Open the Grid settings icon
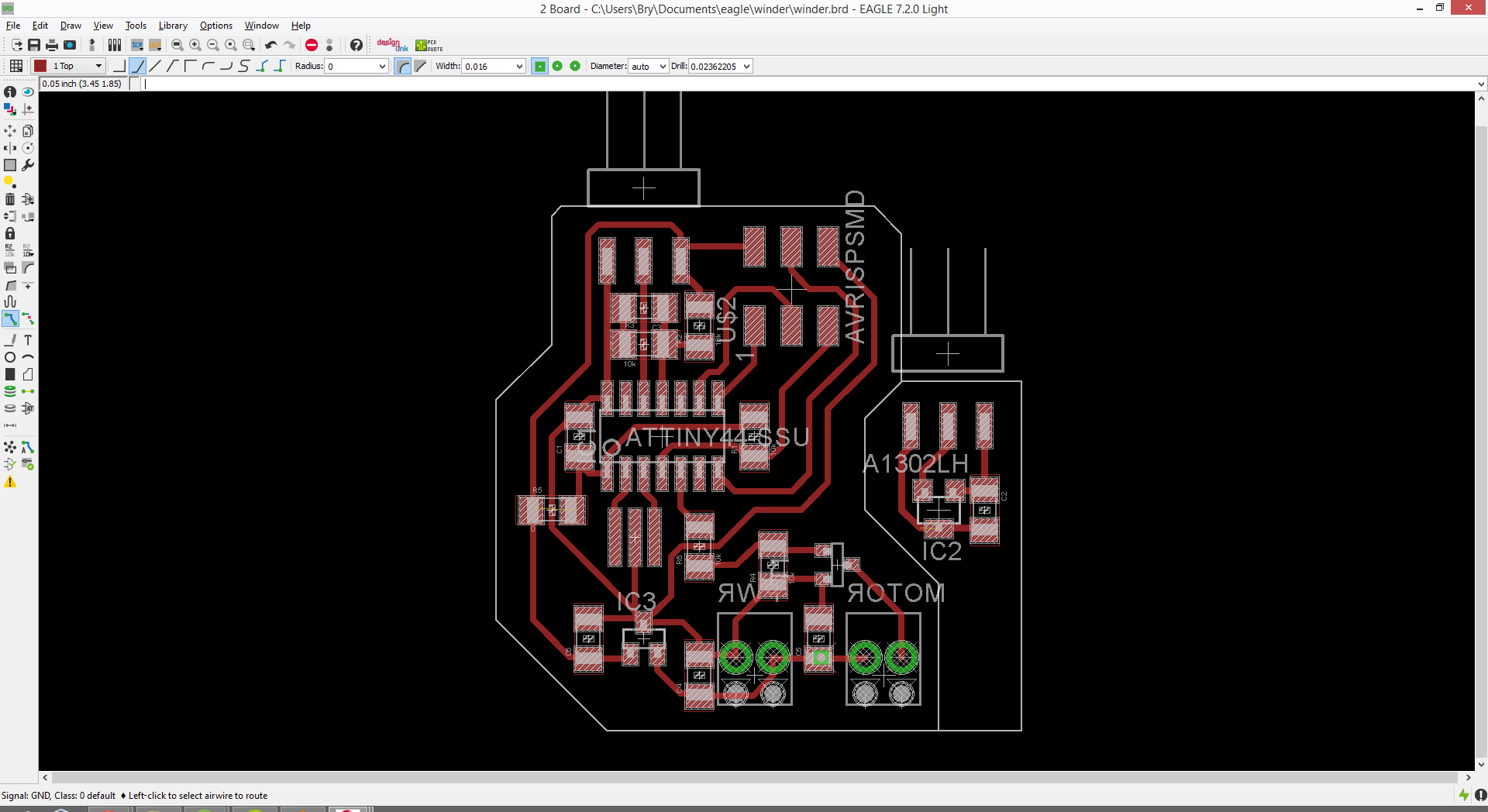Image resolution: width=1488 pixels, height=812 pixels. coord(15,66)
